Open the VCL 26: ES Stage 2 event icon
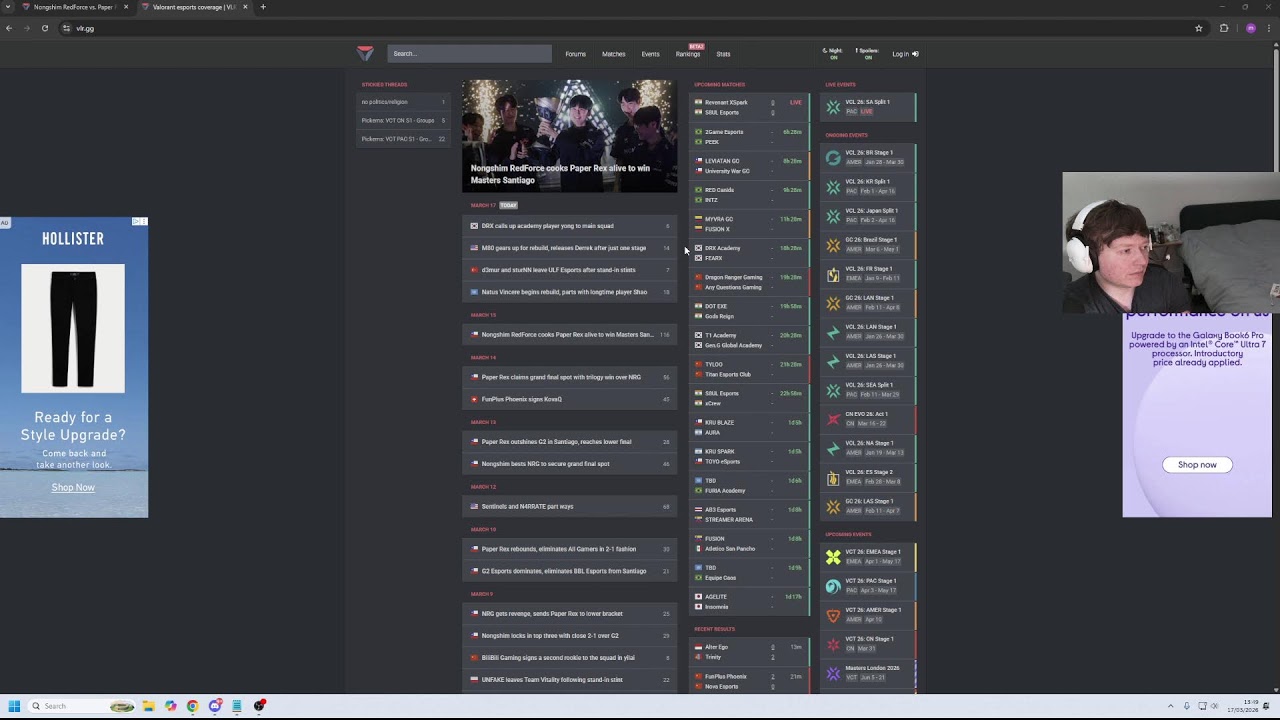The width and height of the screenshot is (1280, 720). 833,477
